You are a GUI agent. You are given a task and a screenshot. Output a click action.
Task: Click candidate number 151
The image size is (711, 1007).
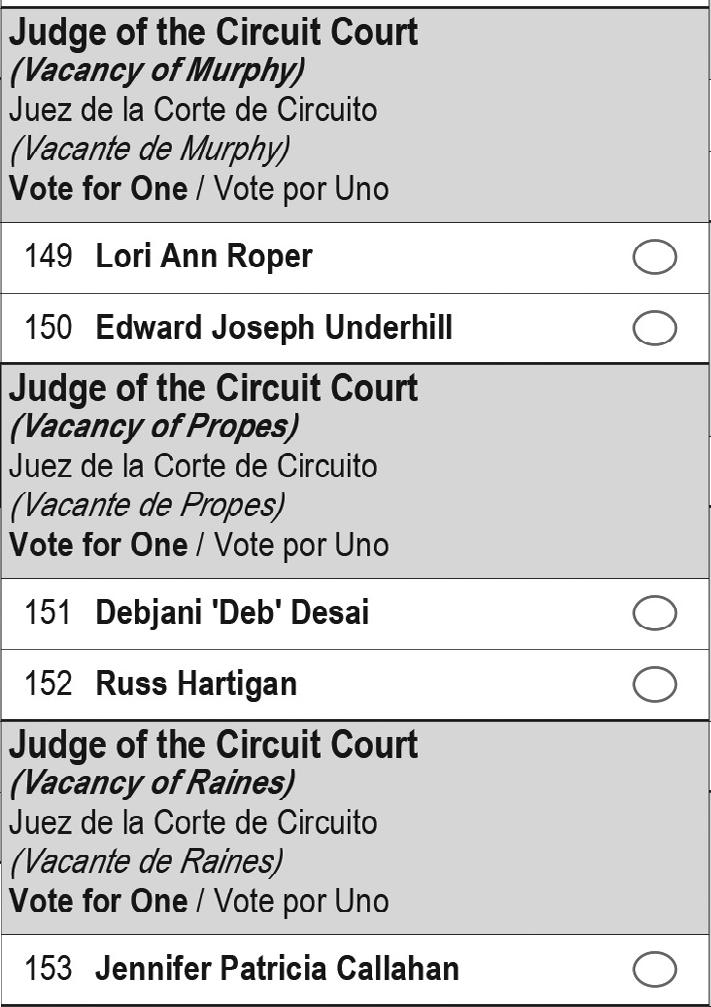coord(48,613)
